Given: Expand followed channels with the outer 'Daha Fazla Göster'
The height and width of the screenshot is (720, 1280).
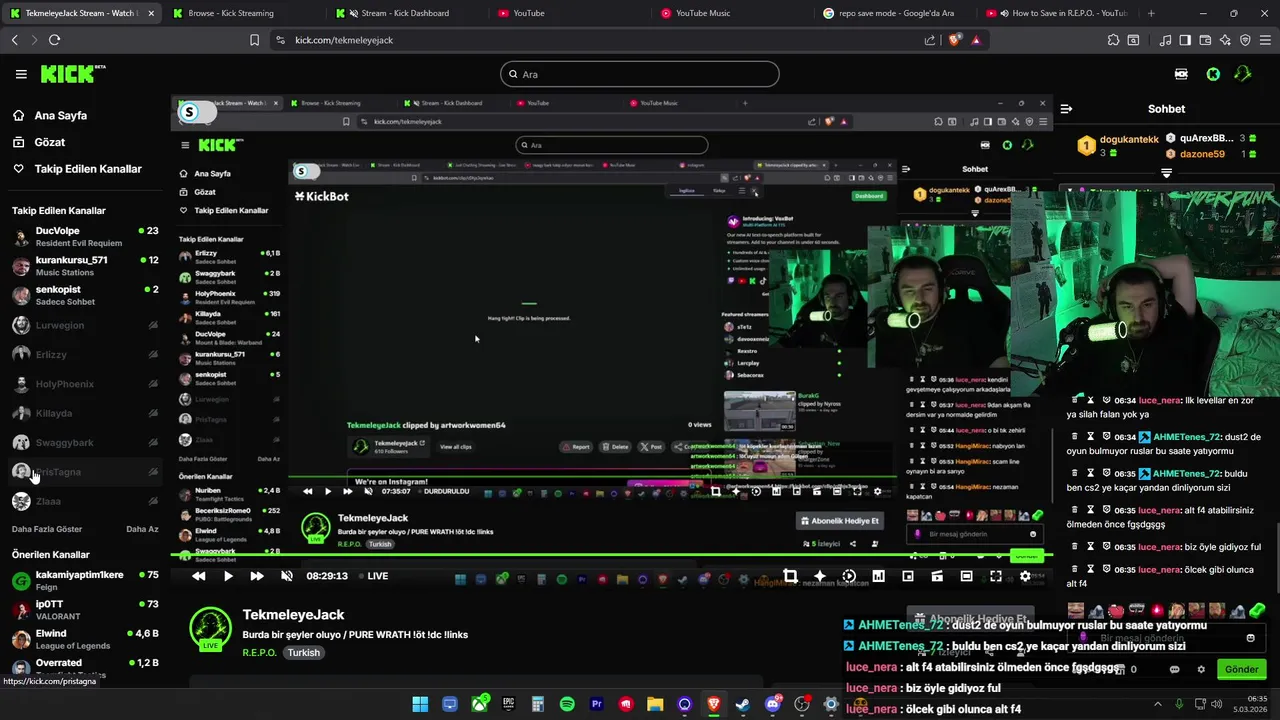Looking at the screenshot, I should (47, 529).
